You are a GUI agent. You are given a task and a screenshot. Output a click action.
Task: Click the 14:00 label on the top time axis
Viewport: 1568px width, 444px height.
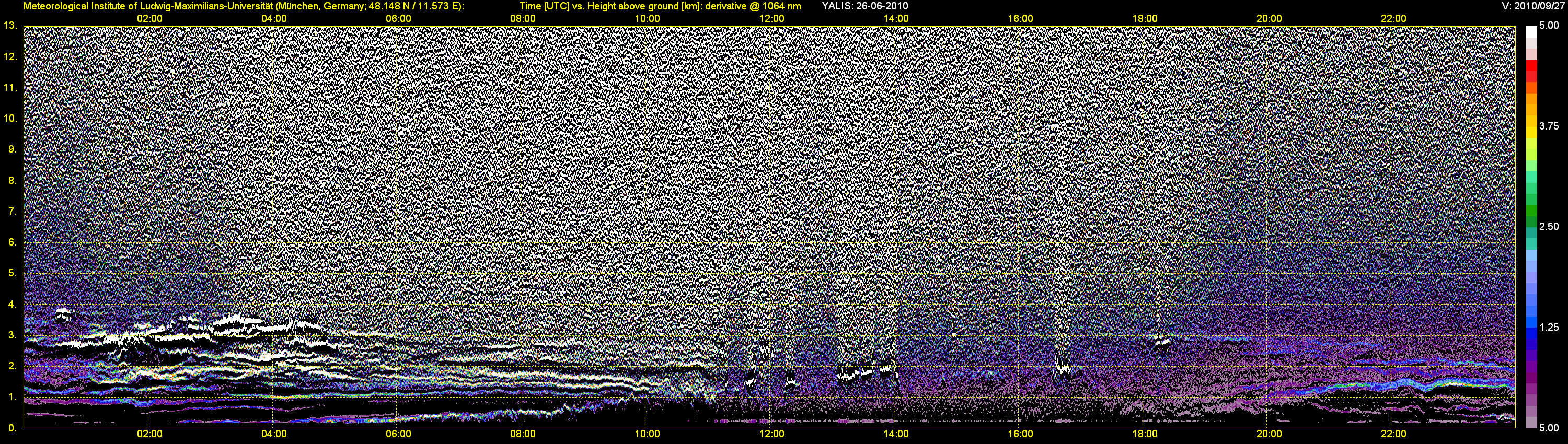click(x=896, y=19)
